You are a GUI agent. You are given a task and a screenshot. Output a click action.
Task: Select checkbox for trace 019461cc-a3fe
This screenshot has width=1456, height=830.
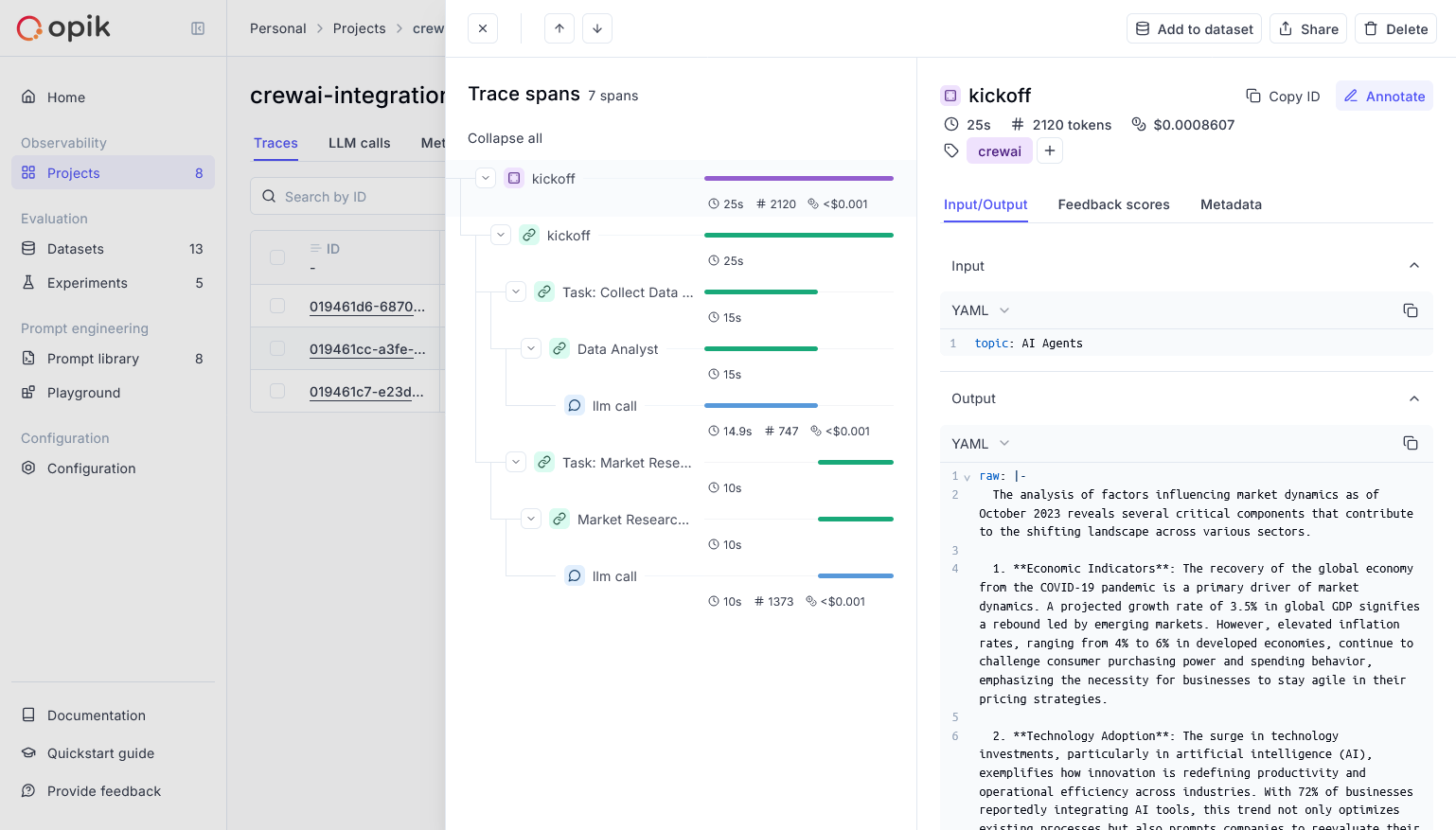point(277,348)
